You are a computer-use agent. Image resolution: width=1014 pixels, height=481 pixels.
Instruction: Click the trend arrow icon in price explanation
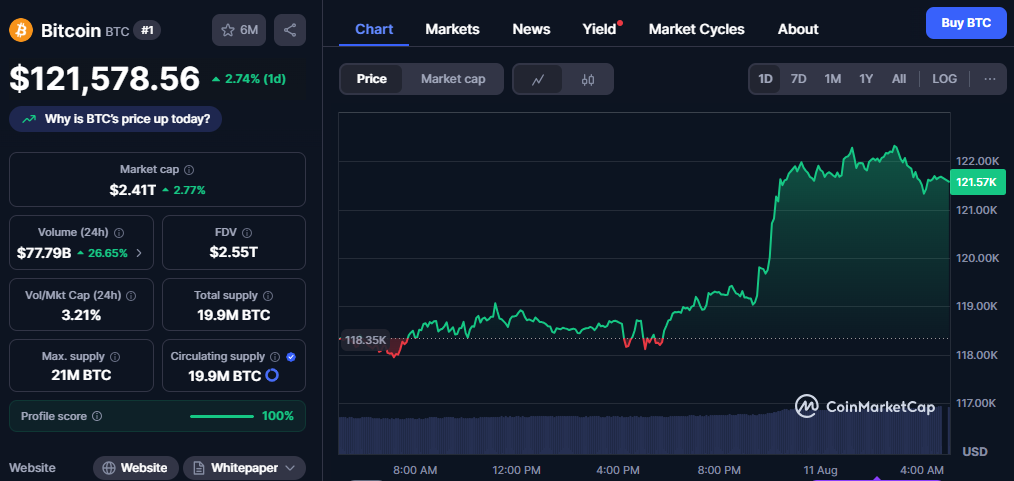point(28,119)
